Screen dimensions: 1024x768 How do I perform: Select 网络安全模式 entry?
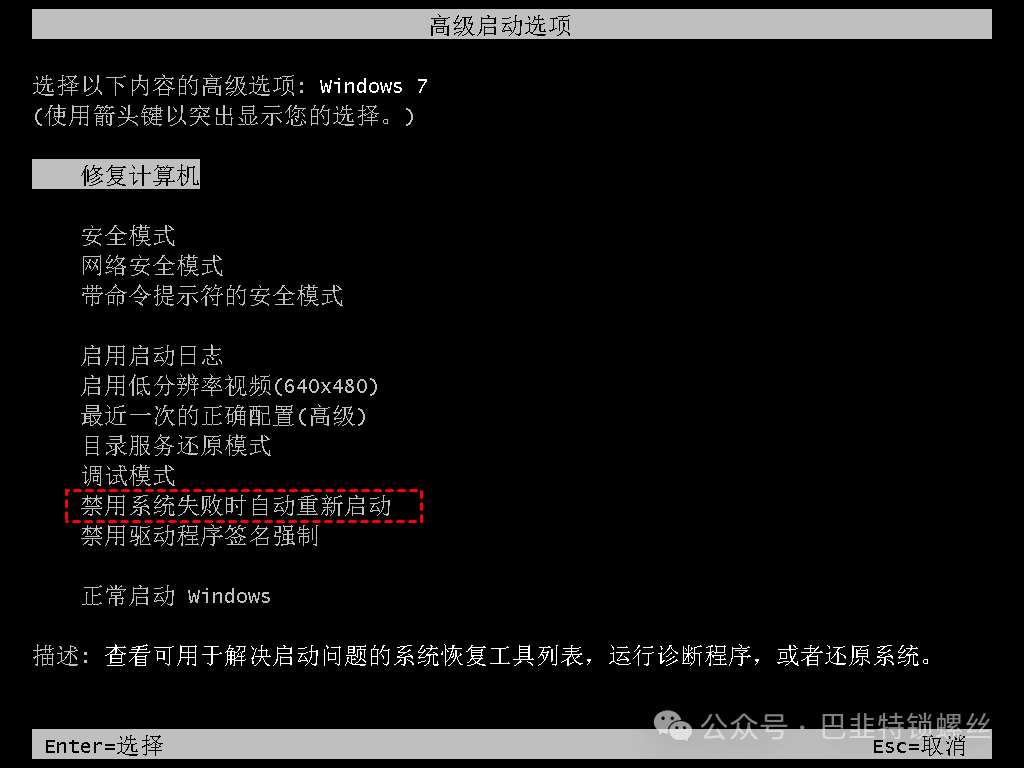(152, 265)
